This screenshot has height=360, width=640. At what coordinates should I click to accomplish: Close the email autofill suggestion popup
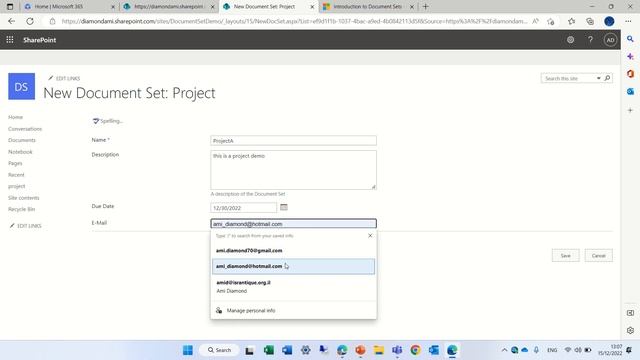[370, 236]
